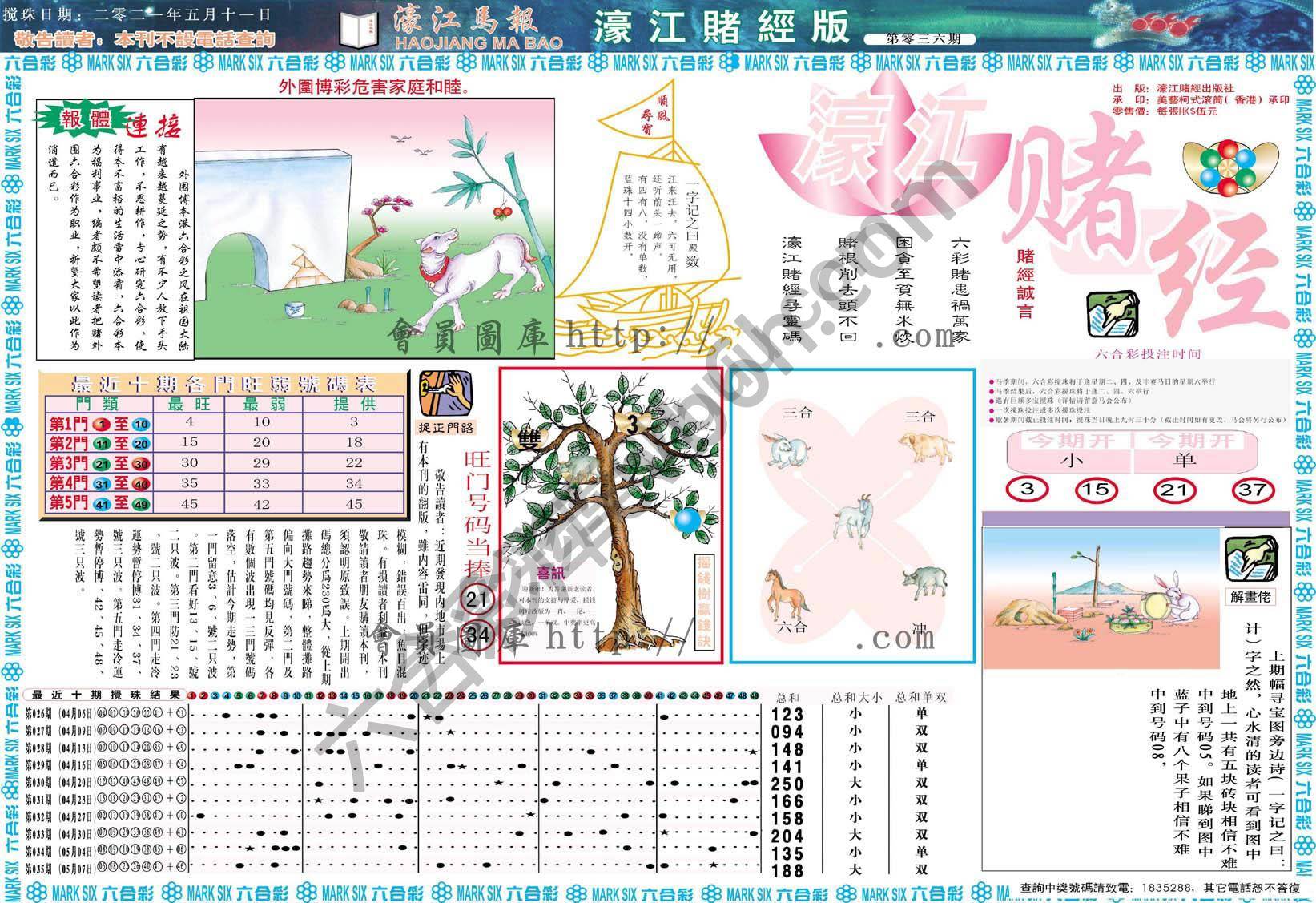This screenshot has height=903, width=1316.
Task: Click the 今期开 单 prediction box
Action: tap(1197, 451)
